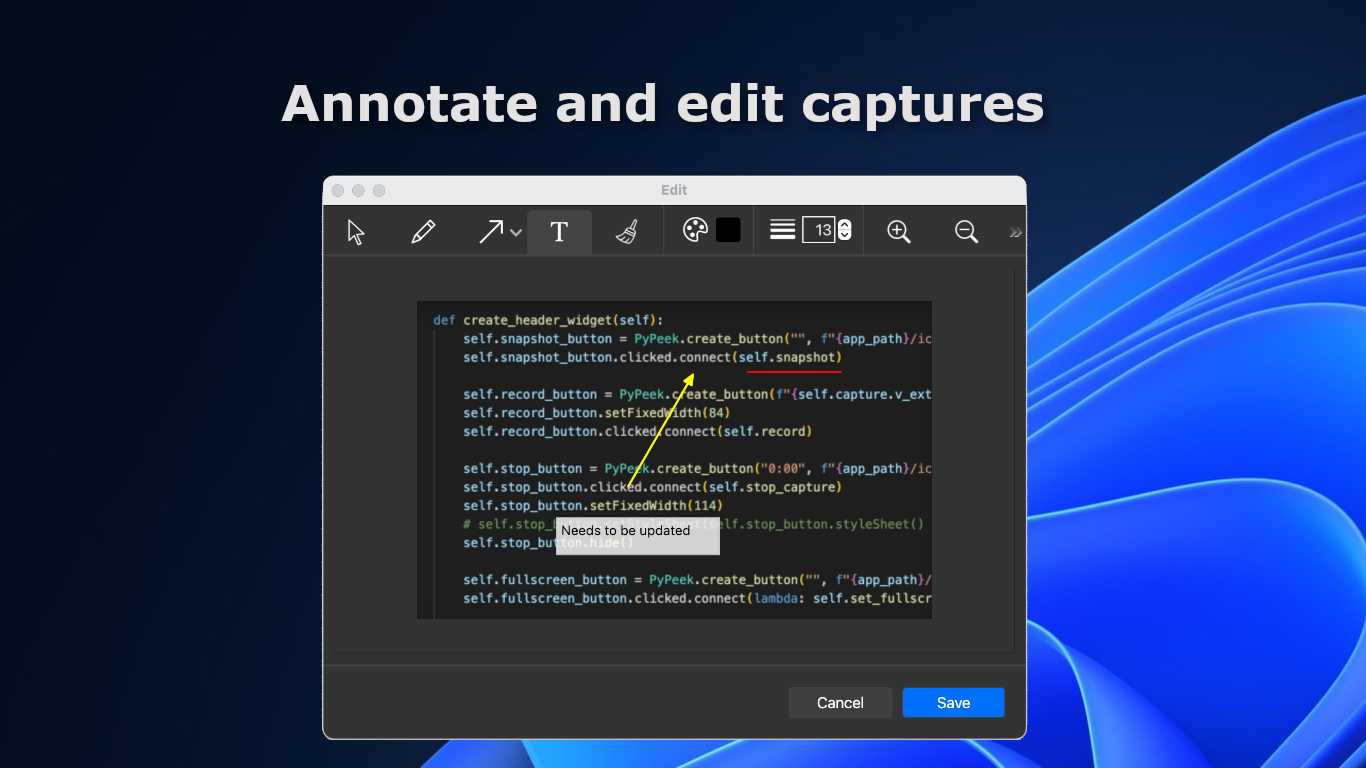Click the captured code image
1366x768 pixels.
[x=674, y=460]
